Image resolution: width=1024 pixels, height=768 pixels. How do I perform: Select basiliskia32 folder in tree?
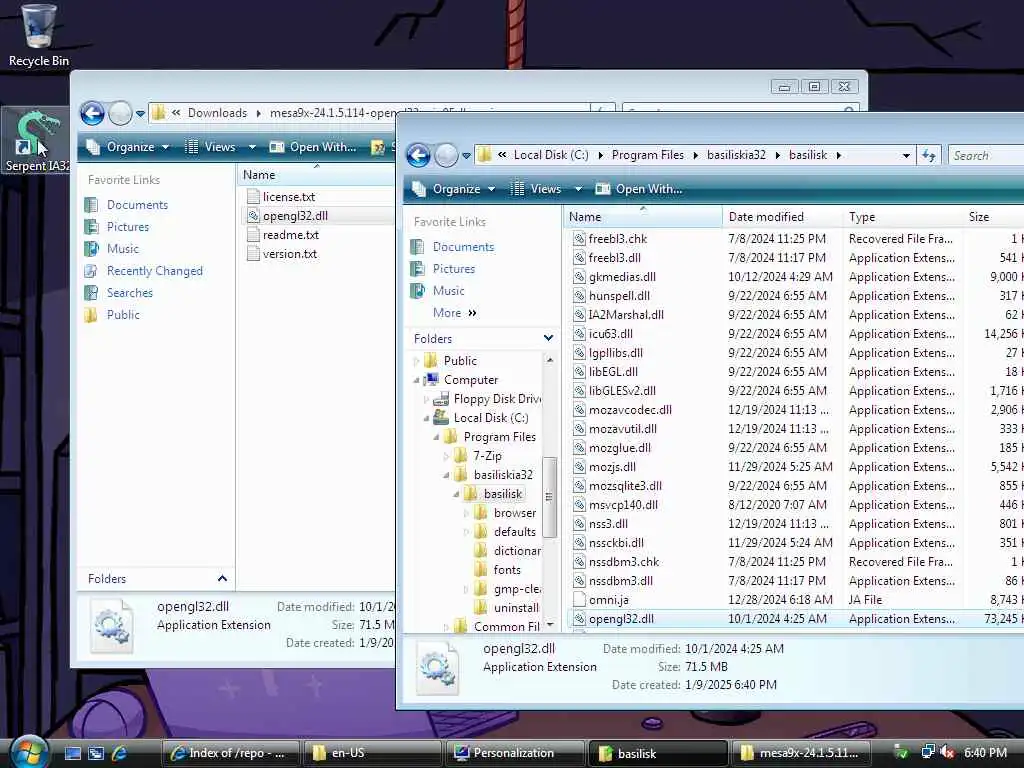pyautogui.click(x=503, y=475)
